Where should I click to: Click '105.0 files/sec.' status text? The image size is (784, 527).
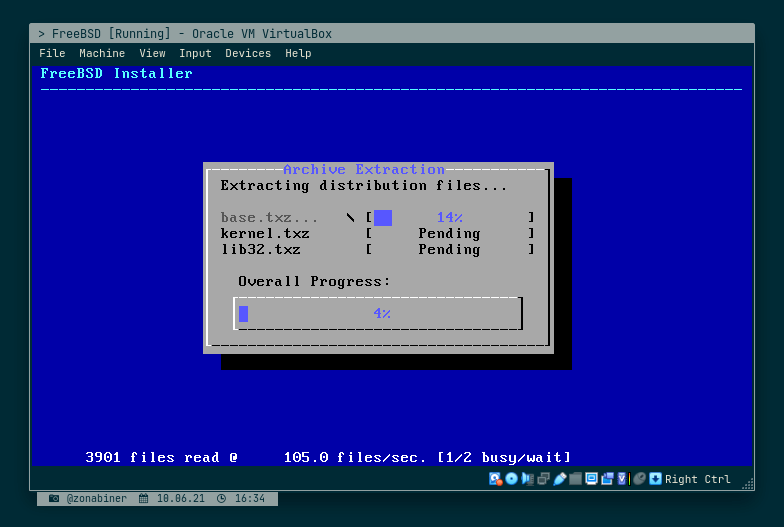click(354, 458)
